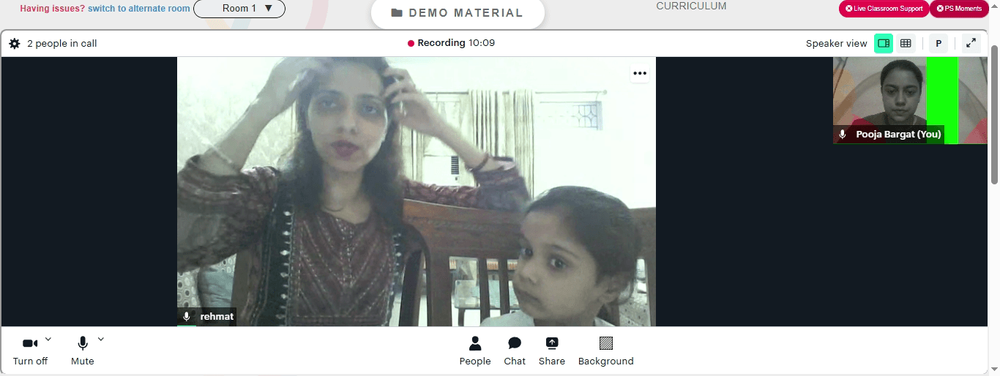
Task: Click switch to alternate room link
Action: [x=139, y=8]
